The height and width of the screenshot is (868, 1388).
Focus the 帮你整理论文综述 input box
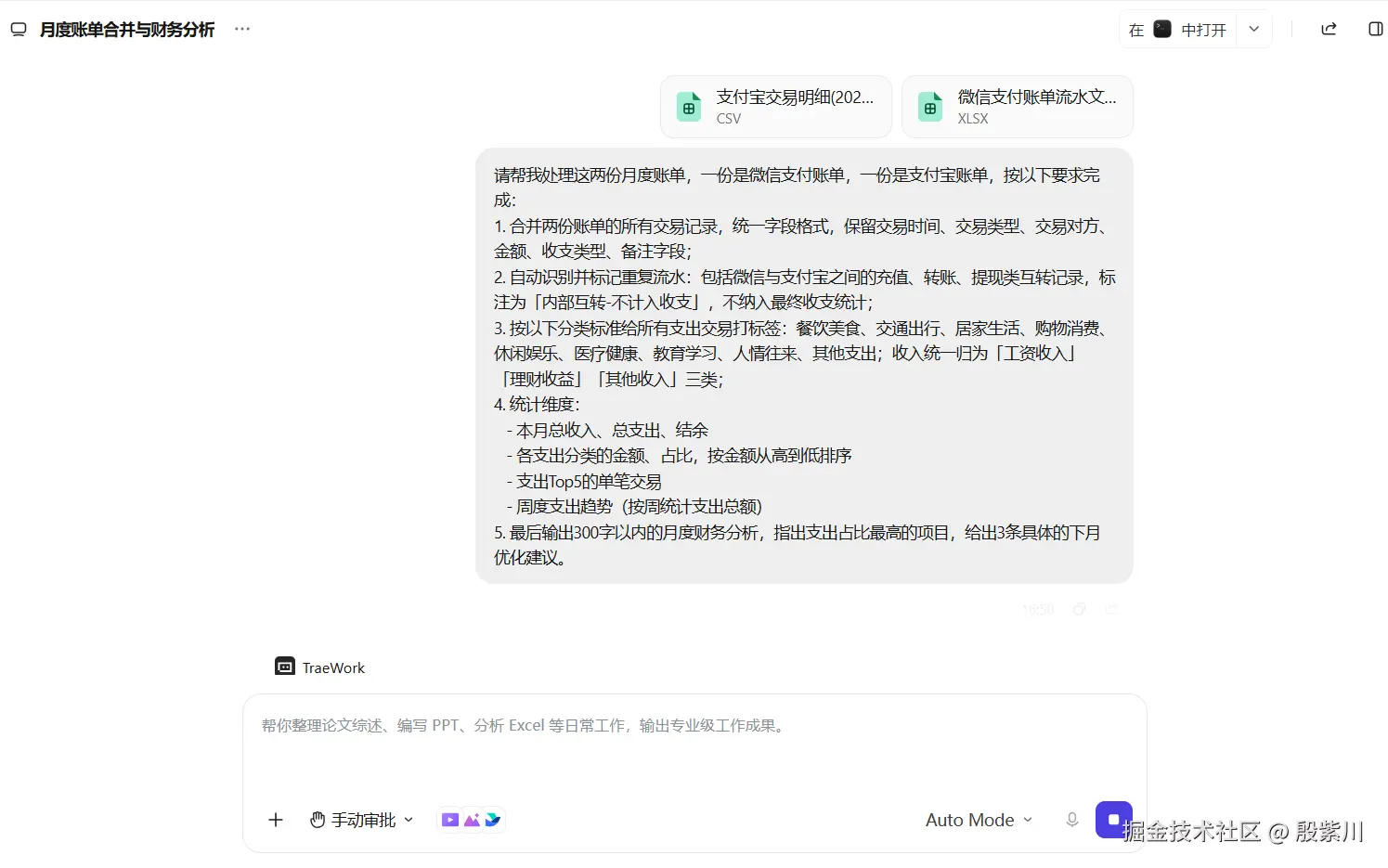(x=694, y=726)
